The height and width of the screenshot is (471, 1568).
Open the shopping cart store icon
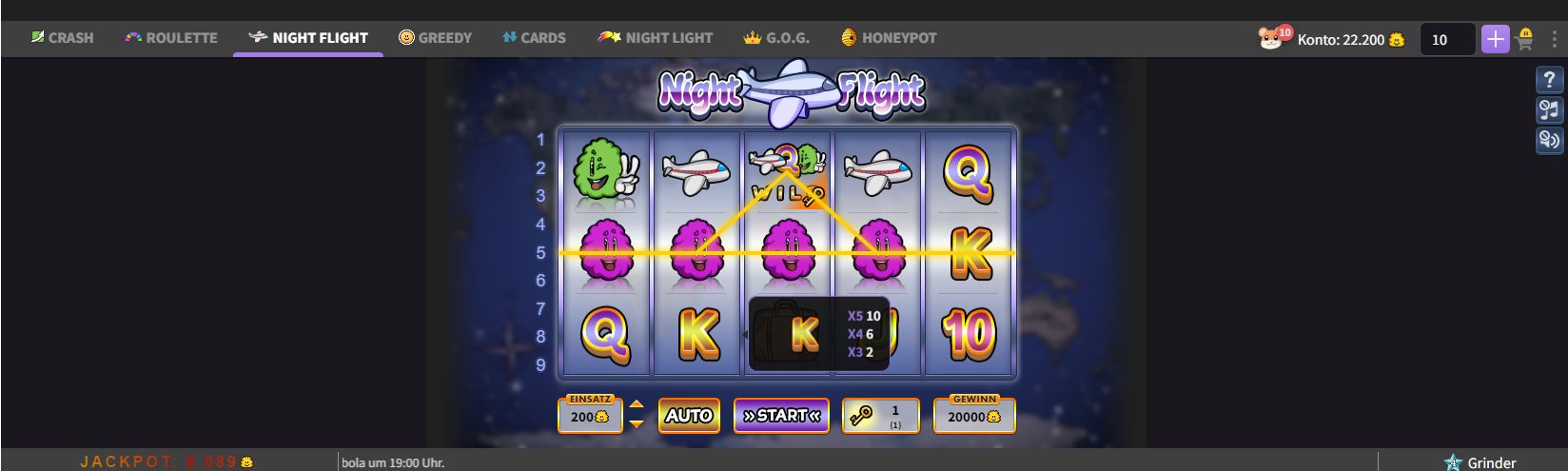tap(1524, 39)
